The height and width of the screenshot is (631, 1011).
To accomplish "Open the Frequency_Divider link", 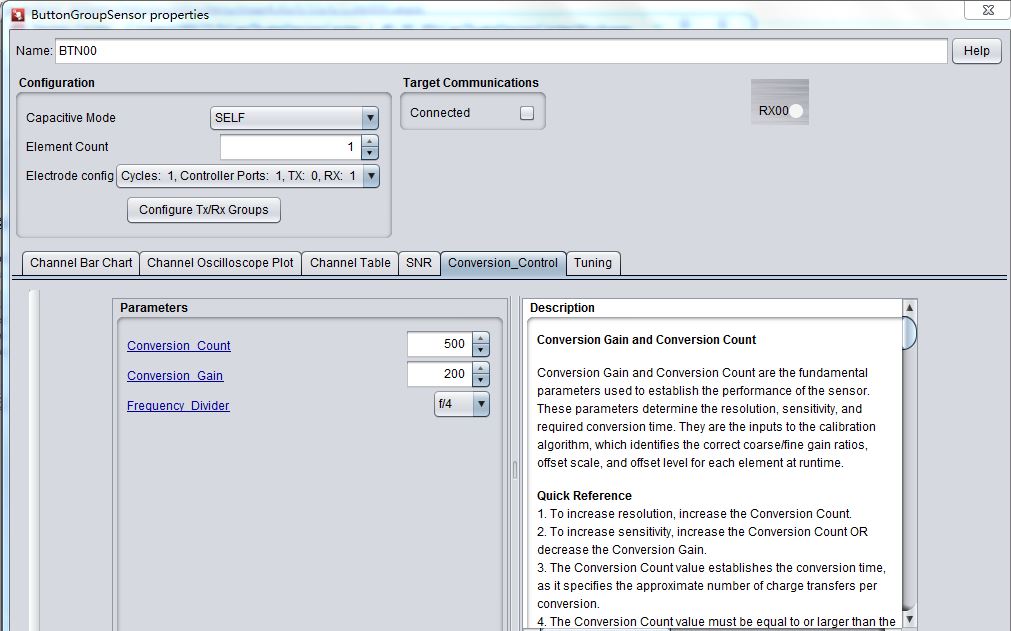I will pyautogui.click(x=178, y=406).
